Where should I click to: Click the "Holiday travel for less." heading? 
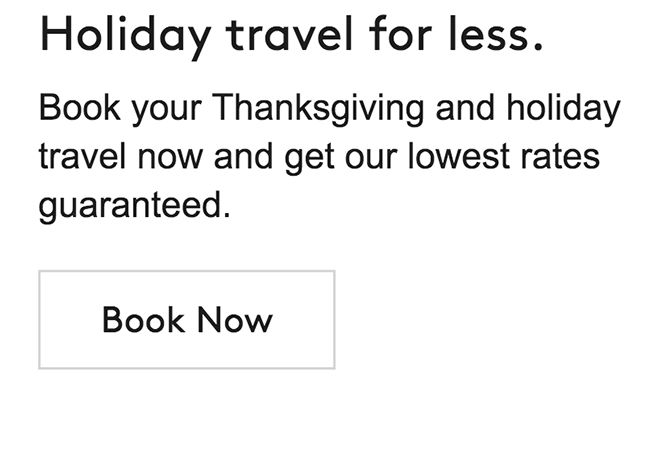pos(291,35)
